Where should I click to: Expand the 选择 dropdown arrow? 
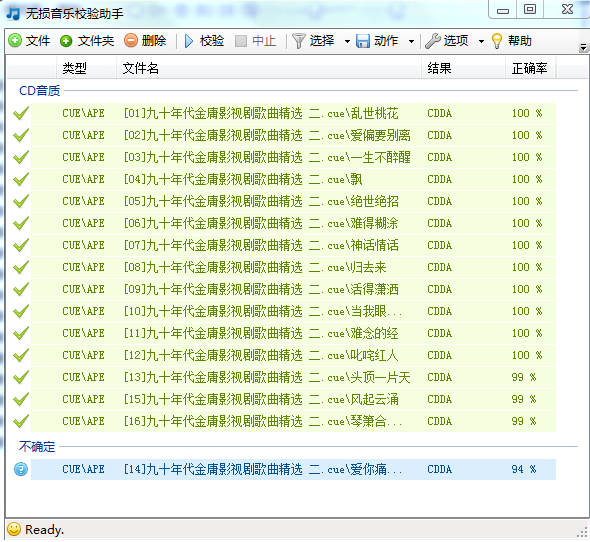coord(347,41)
